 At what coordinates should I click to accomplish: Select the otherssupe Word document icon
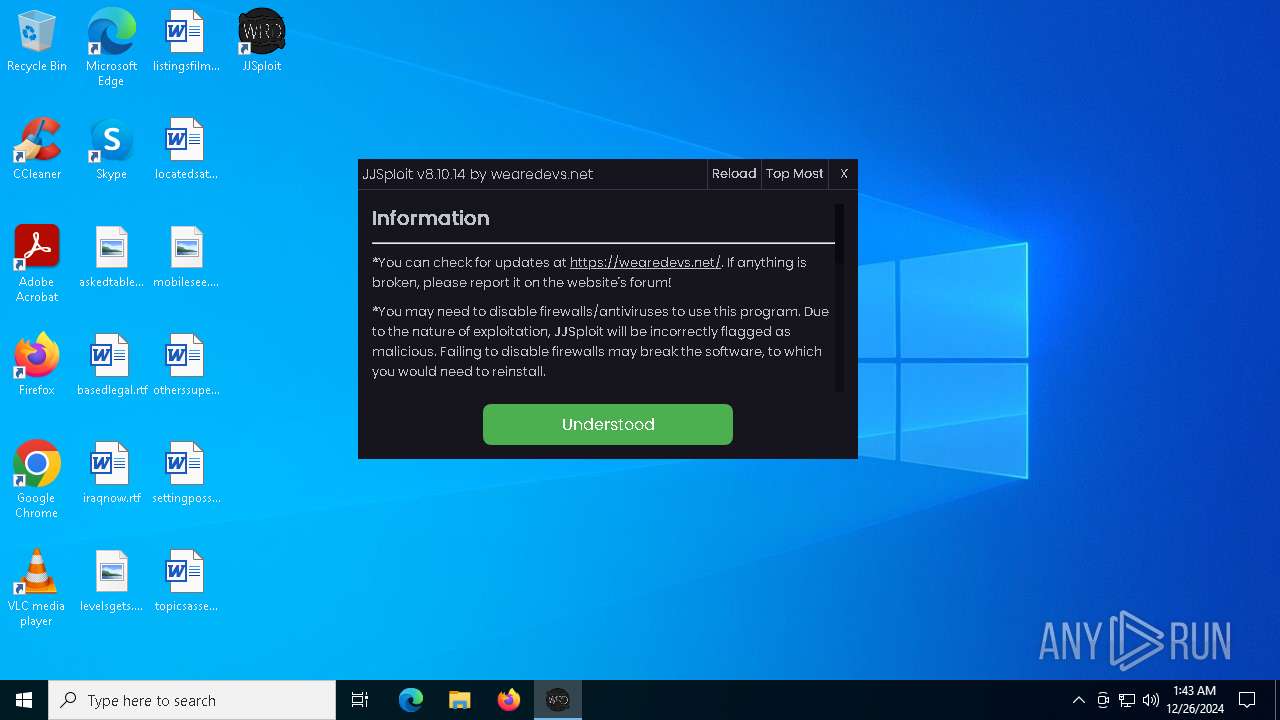click(186, 366)
